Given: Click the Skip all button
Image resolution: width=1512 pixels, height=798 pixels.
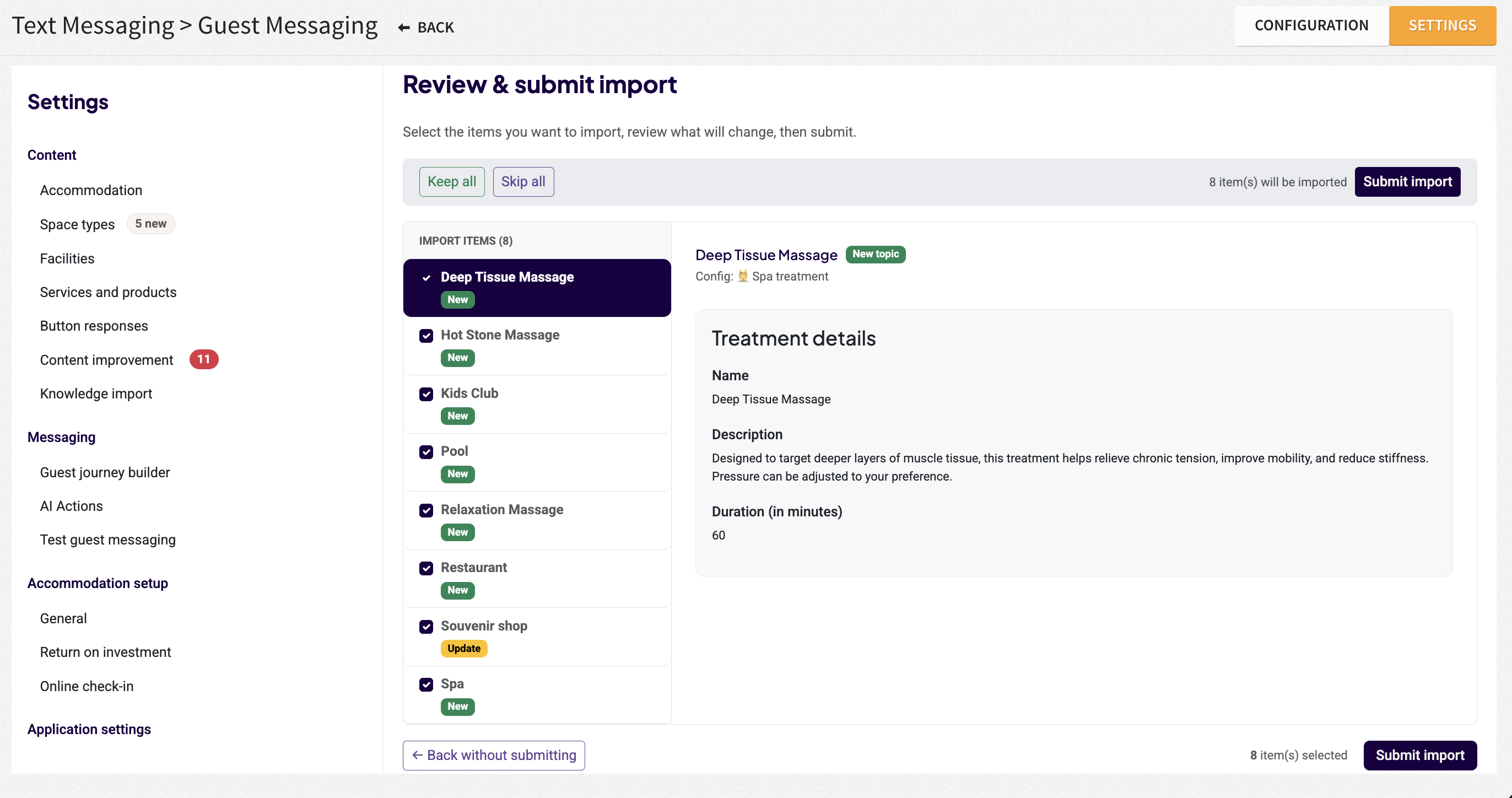Looking at the screenshot, I should [x=523, y=182].
